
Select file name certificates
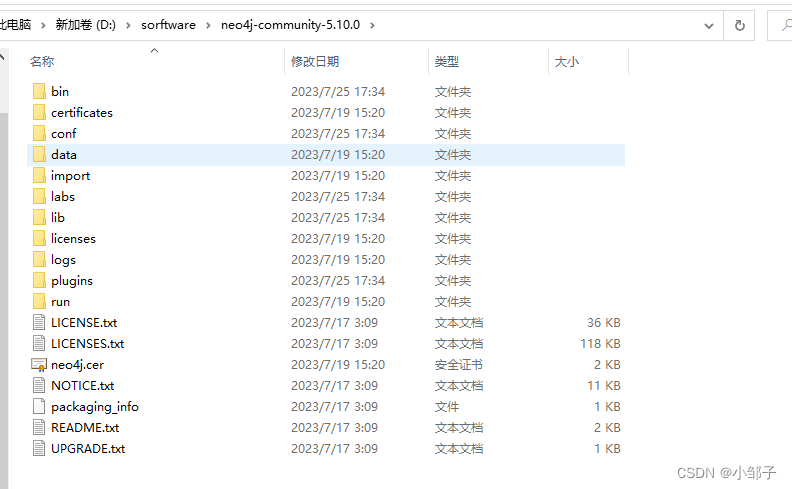(82, 113)
